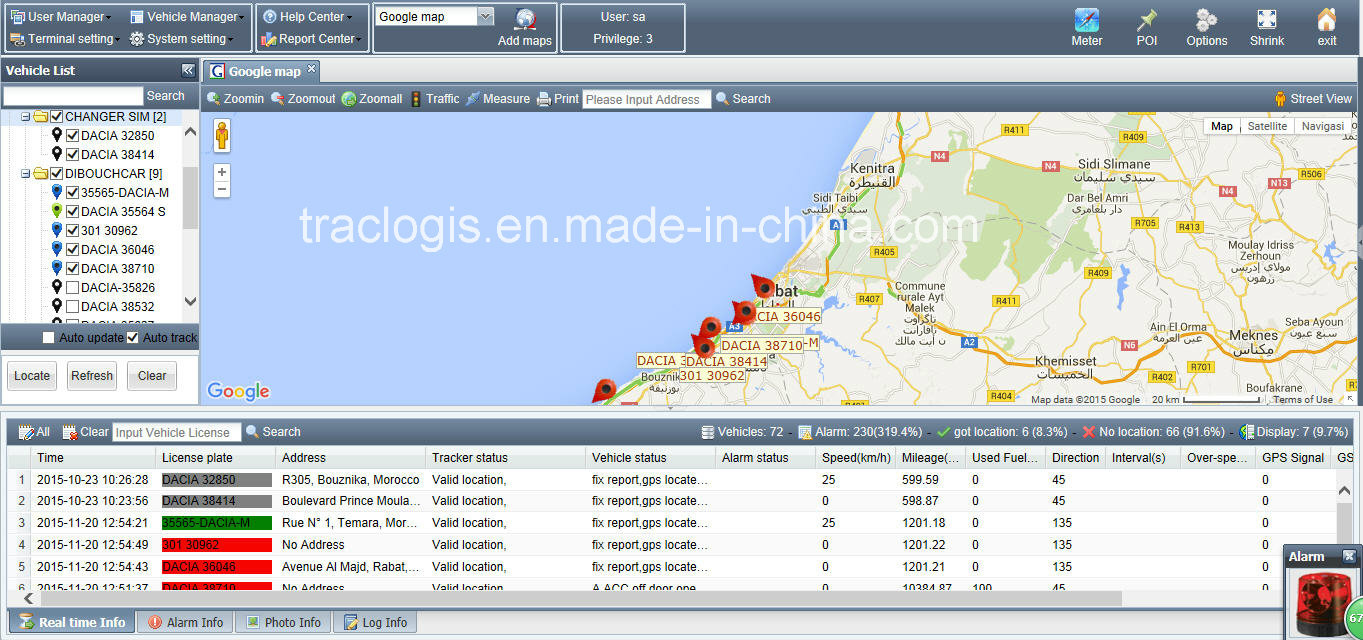Open Street View
This screenshot has height=640, width=1363.
[1312, 99]
